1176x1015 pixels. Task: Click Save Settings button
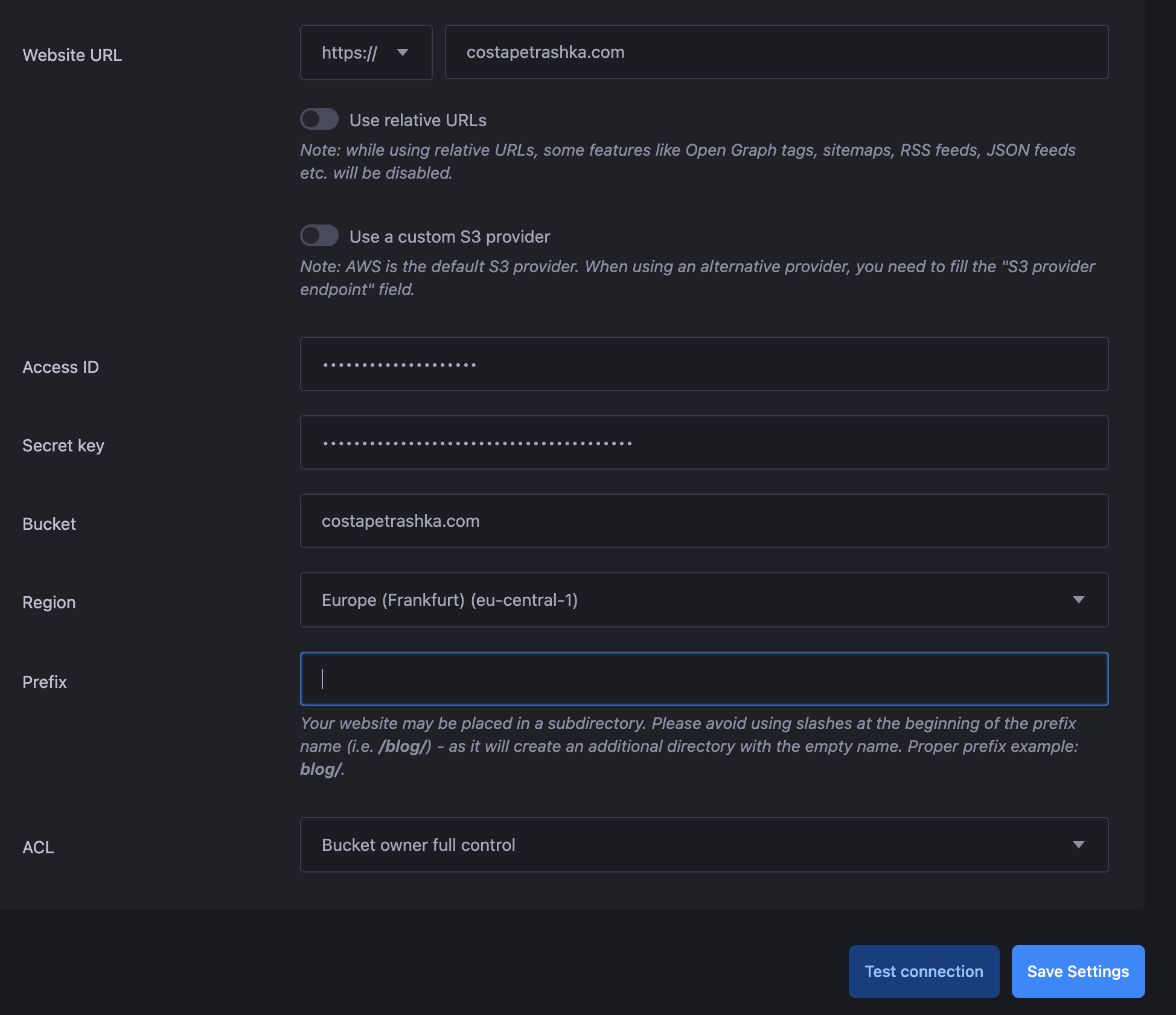(1078, 972)
